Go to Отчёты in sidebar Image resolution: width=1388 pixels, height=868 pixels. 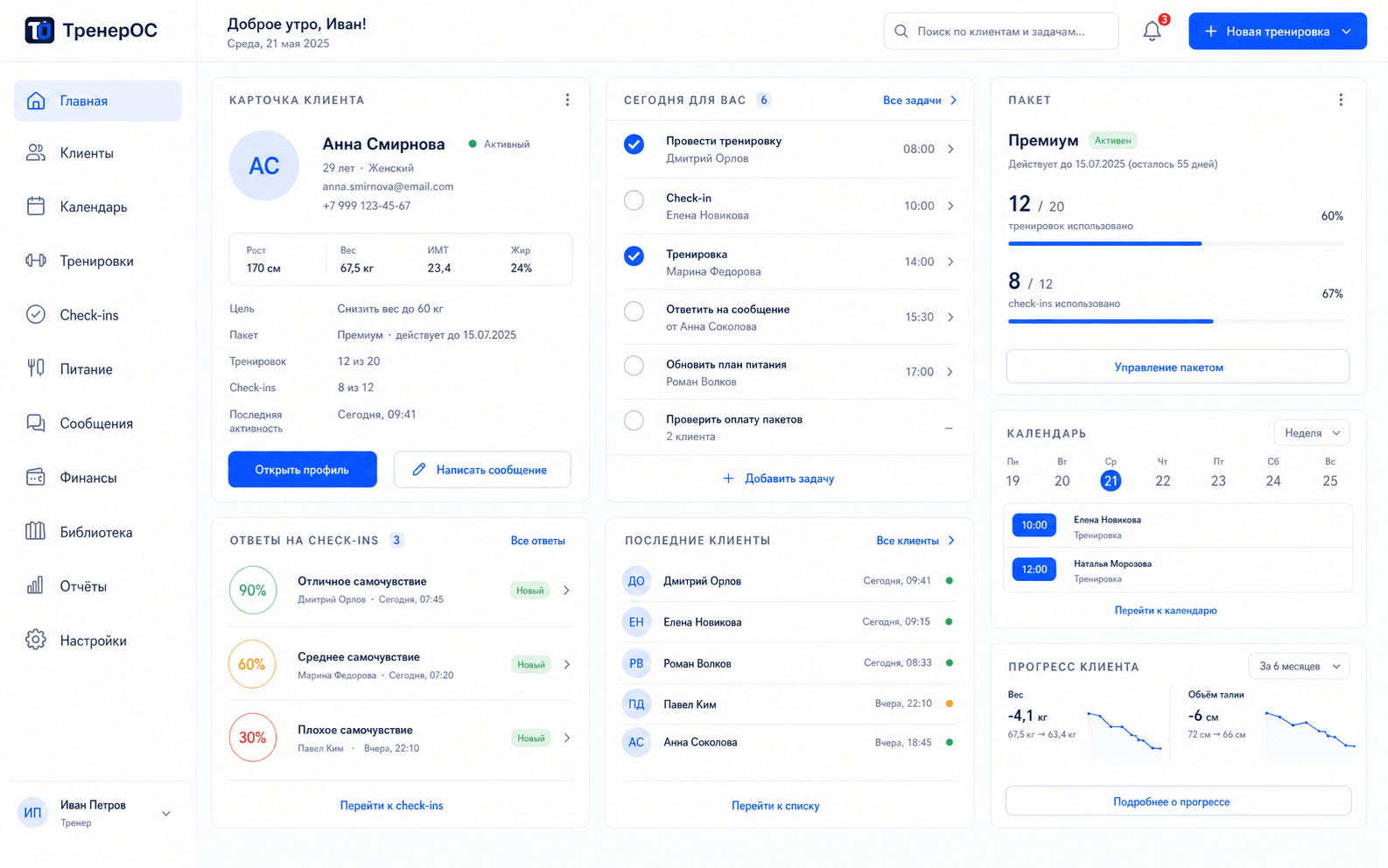click(x=98, y=586)
